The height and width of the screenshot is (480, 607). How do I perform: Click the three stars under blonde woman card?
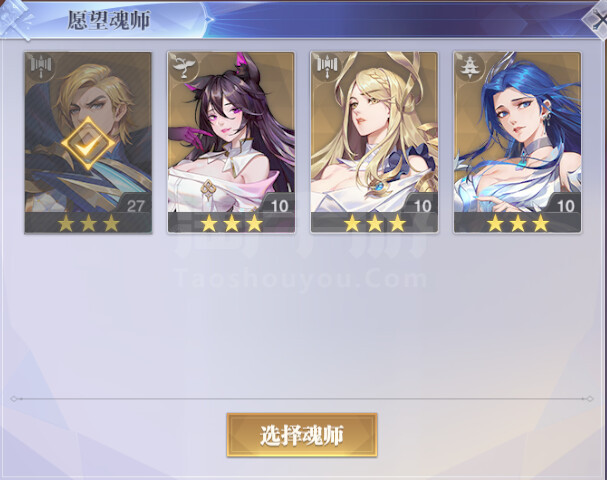[x=375, y=223]
